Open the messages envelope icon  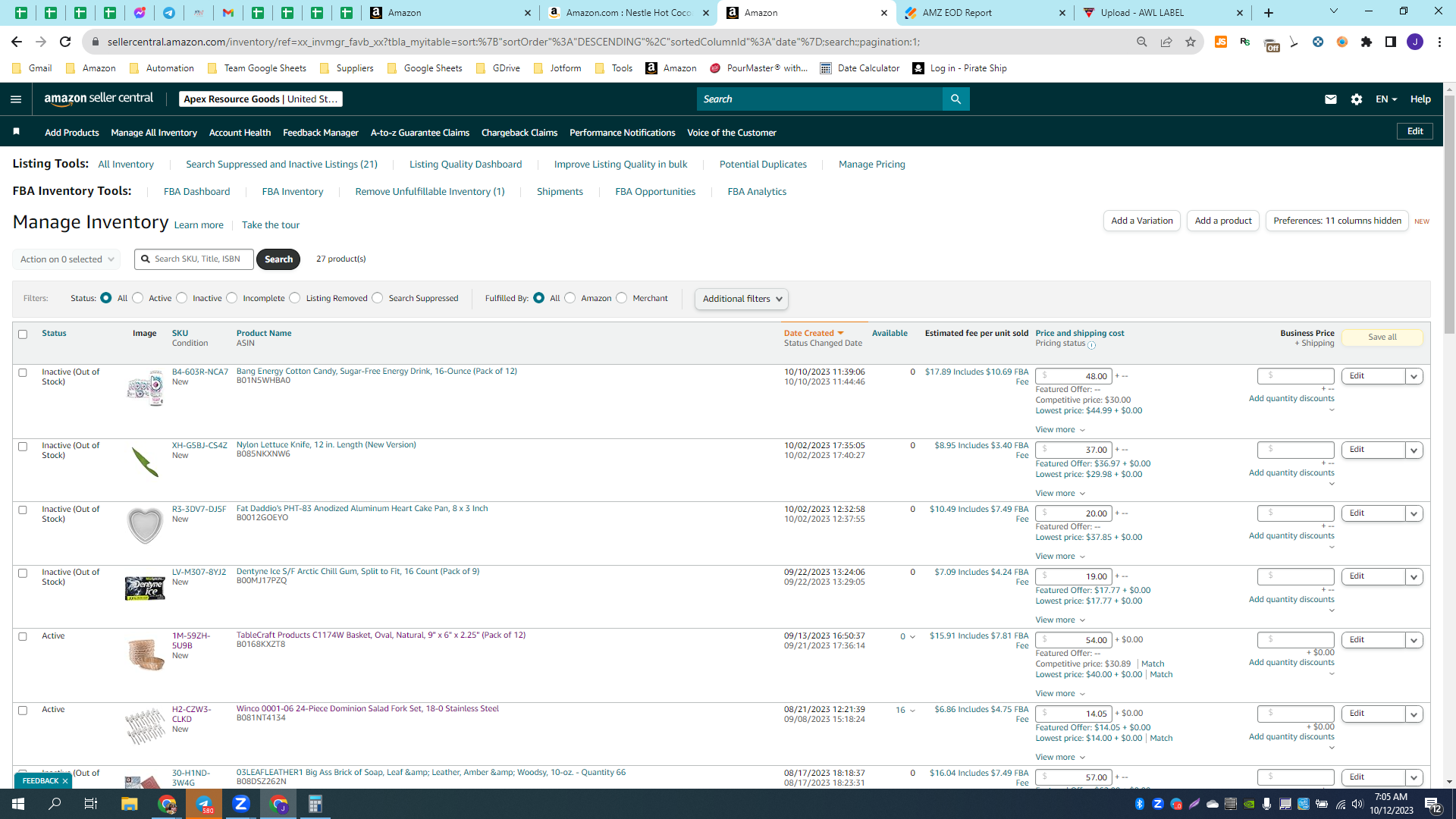pyautogui.click(x=1330, y=99)
